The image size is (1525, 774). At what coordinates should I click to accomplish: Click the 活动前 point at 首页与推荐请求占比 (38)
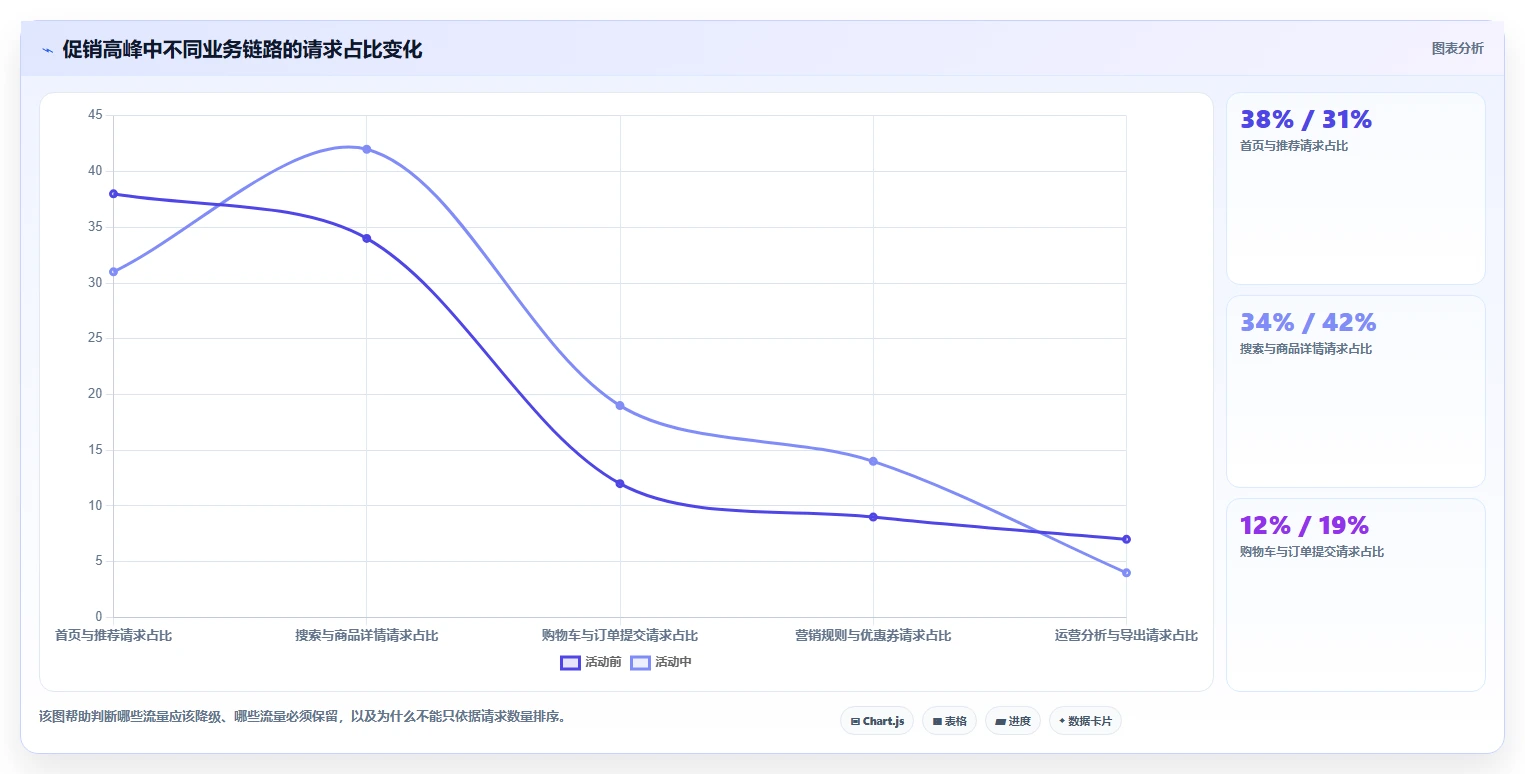(x=113, y=194)
